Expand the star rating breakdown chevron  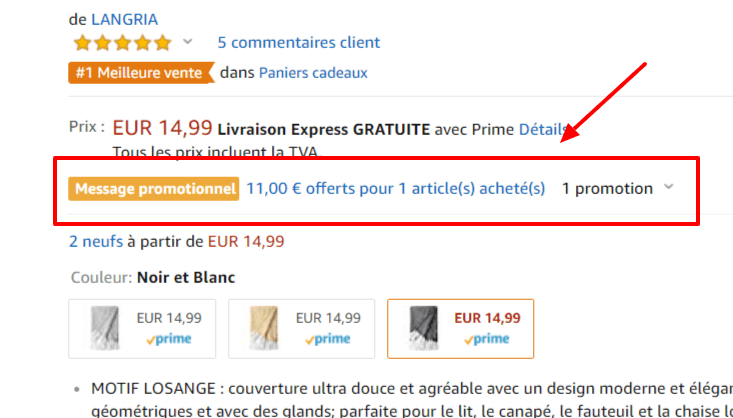[187, 43]
